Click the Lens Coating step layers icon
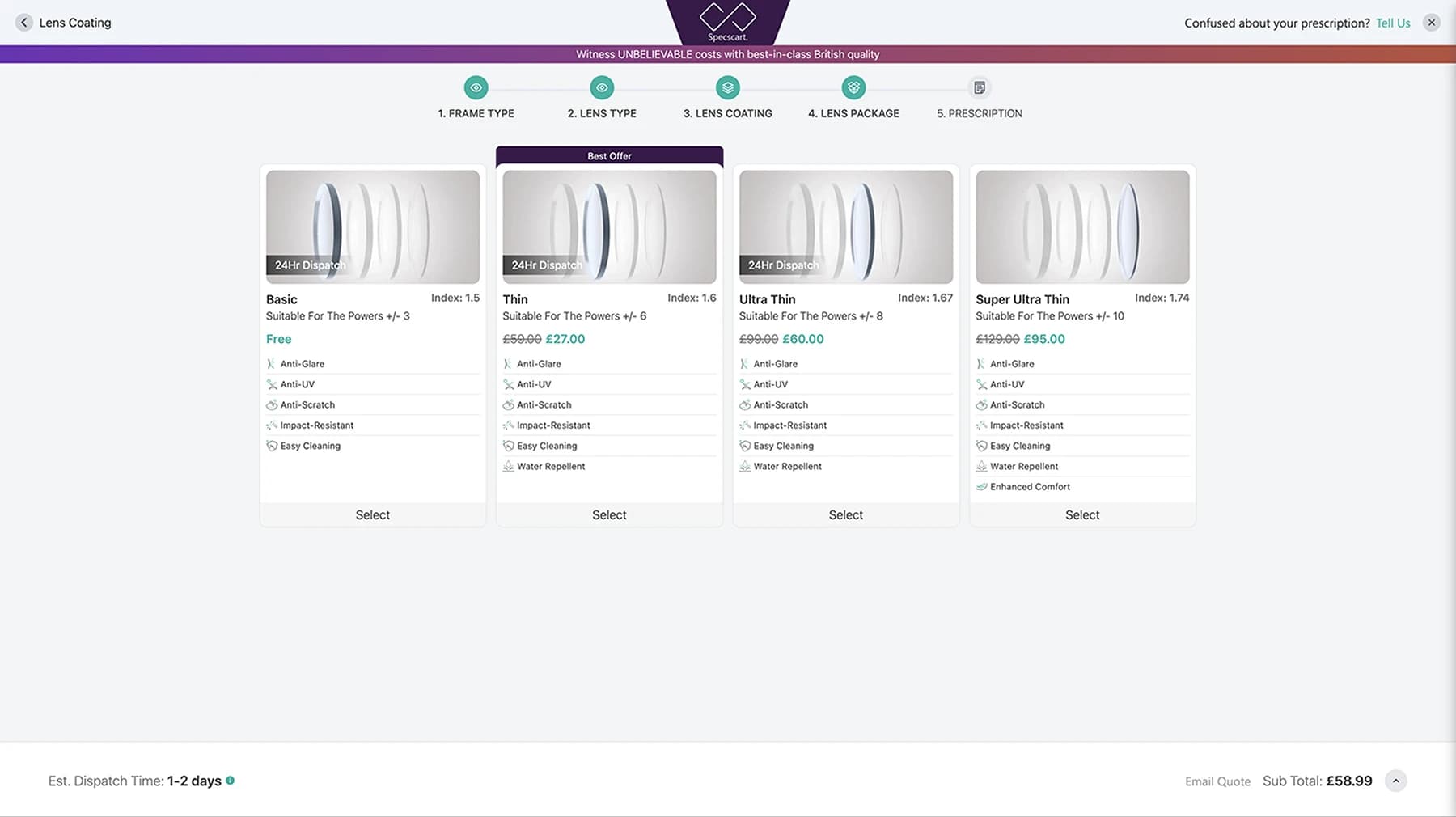This screenshot has width=1456, height=817. coord(727,87)
